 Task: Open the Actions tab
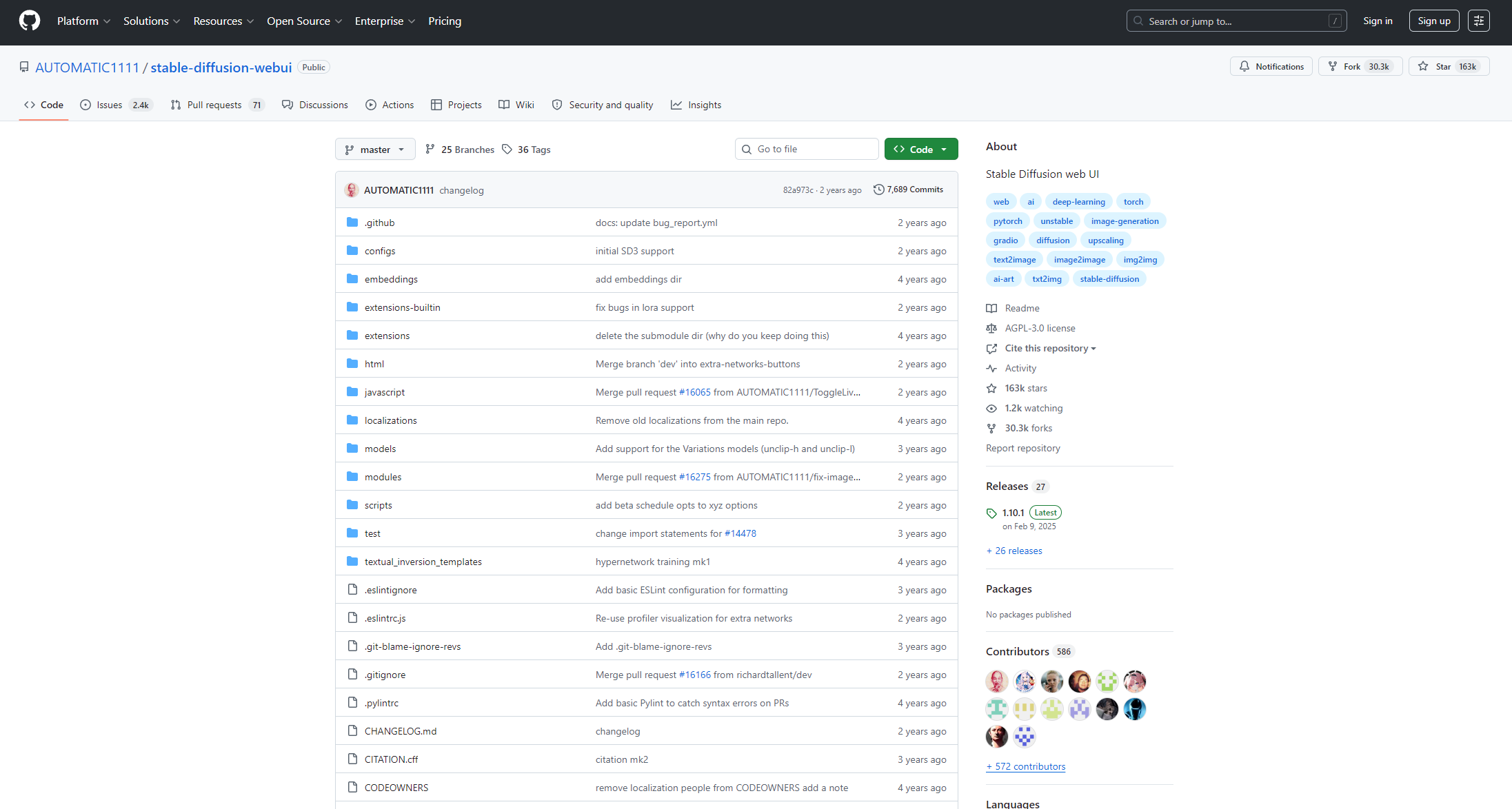point(390,105)
